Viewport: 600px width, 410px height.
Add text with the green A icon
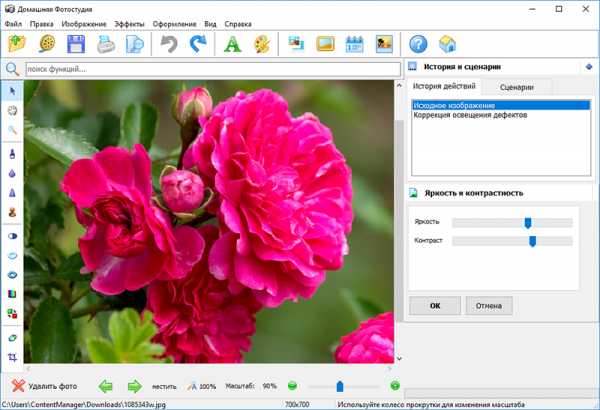(232, 44)
